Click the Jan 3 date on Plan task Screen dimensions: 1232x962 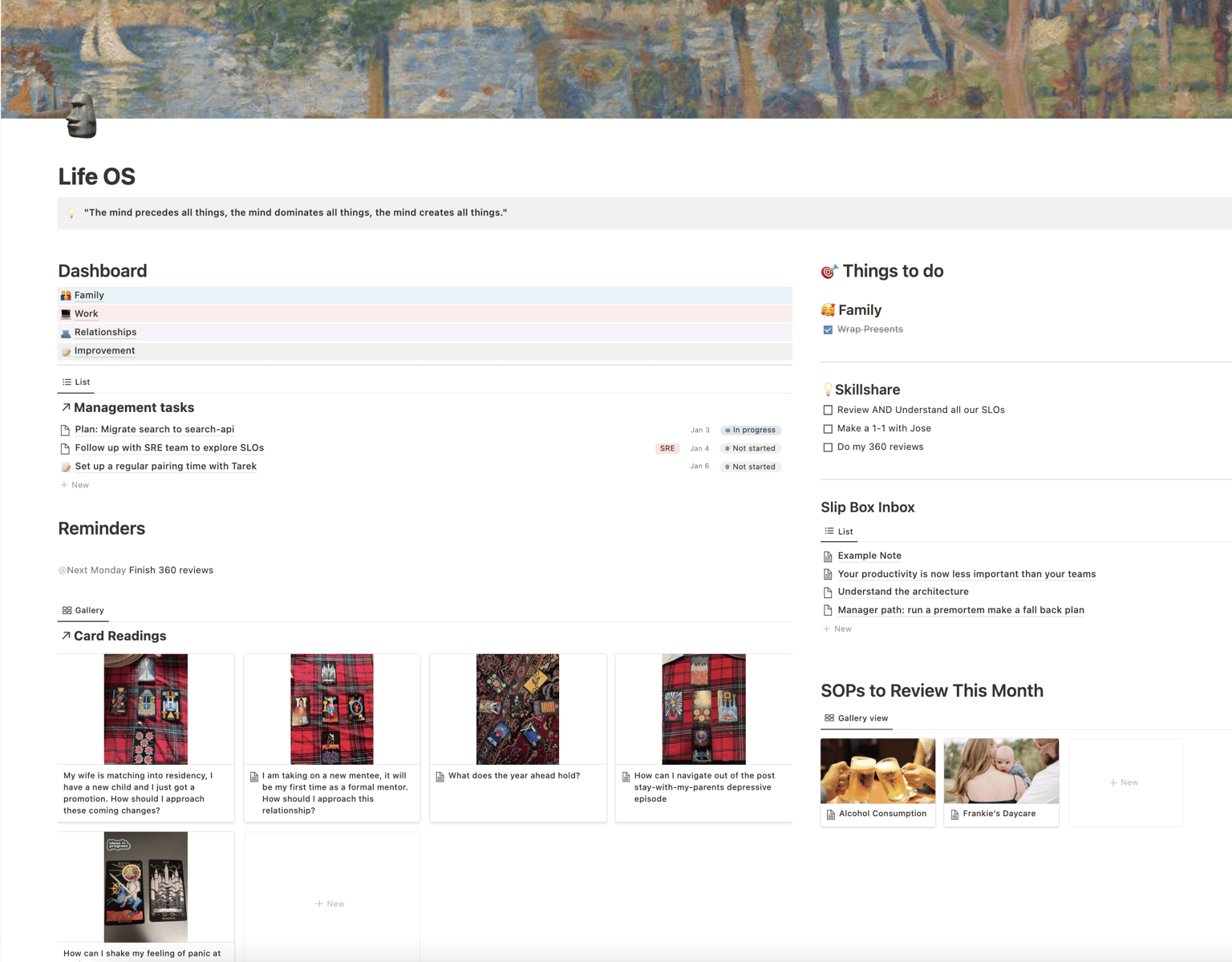tap(700, 430)
